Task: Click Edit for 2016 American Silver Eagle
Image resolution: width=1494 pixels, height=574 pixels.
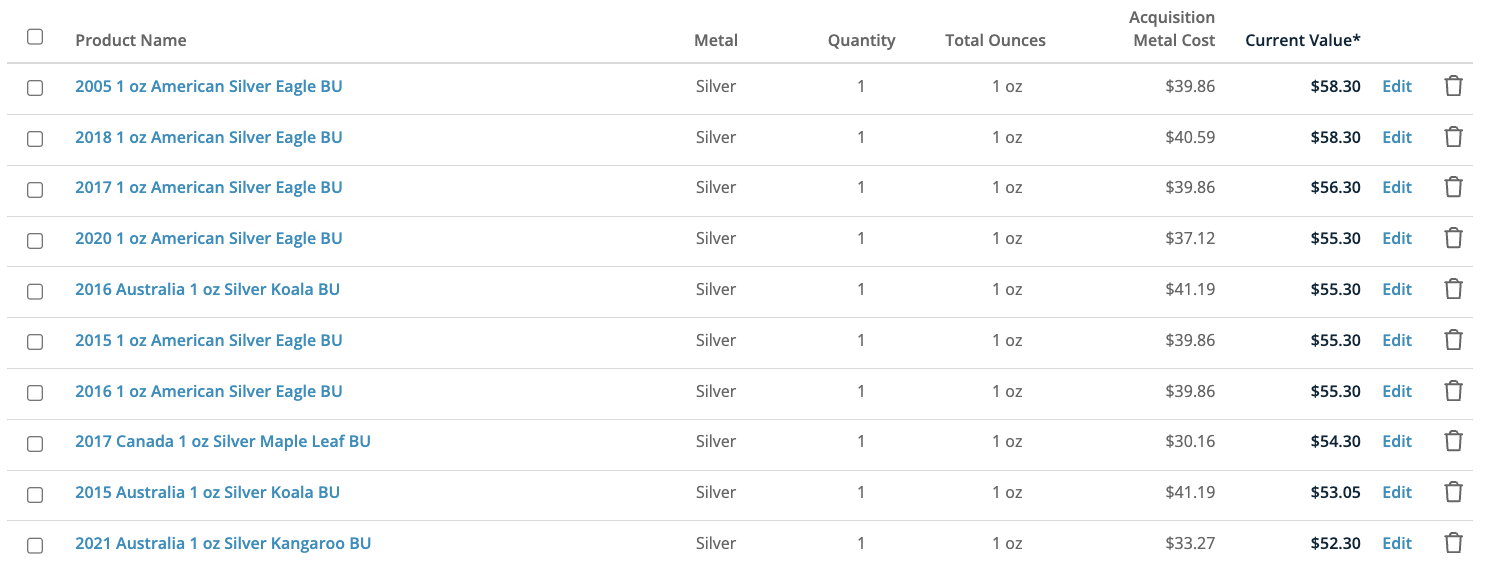Action: 1396,391
